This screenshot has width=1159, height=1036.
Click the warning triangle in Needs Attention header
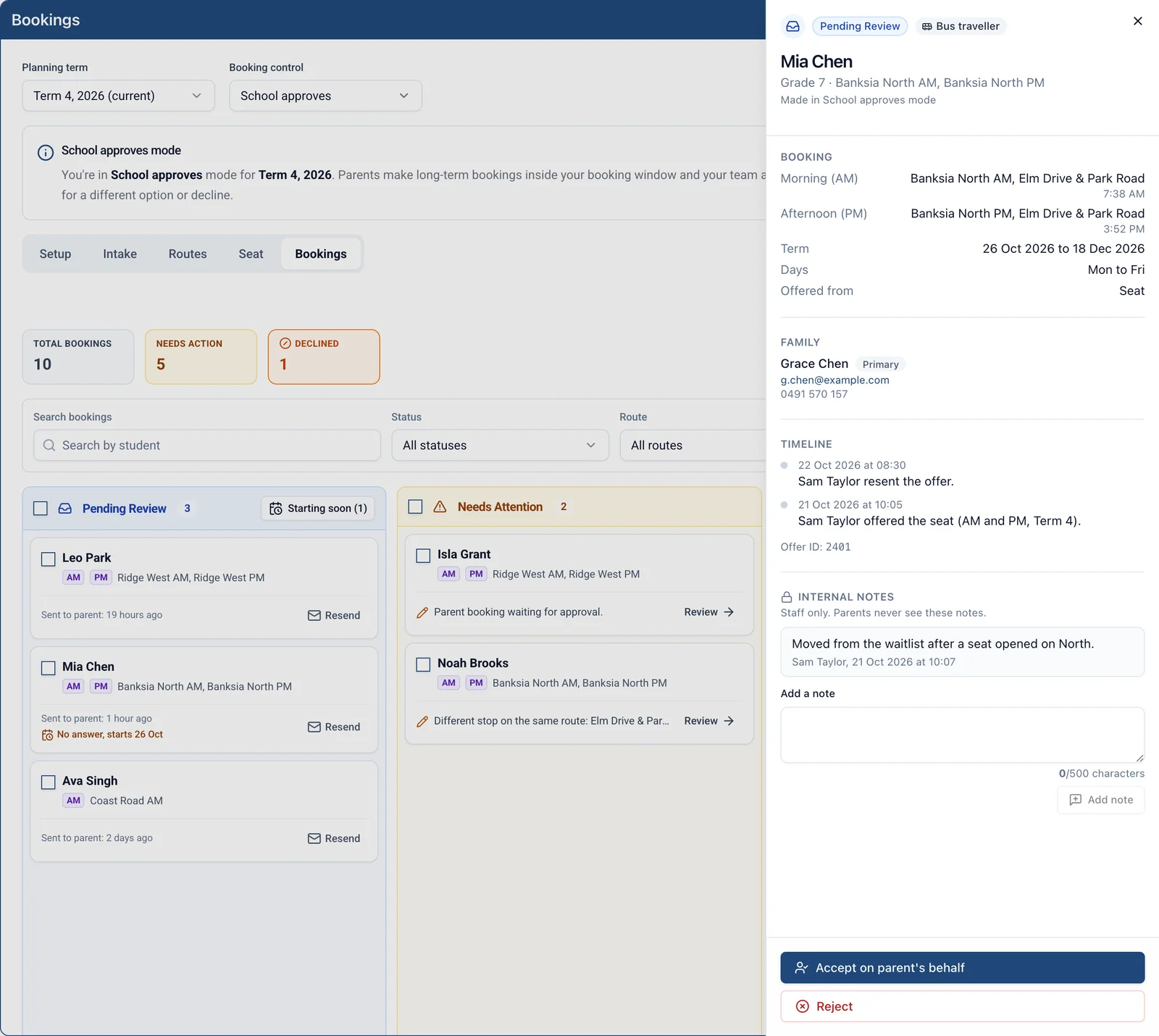point(440,507)
